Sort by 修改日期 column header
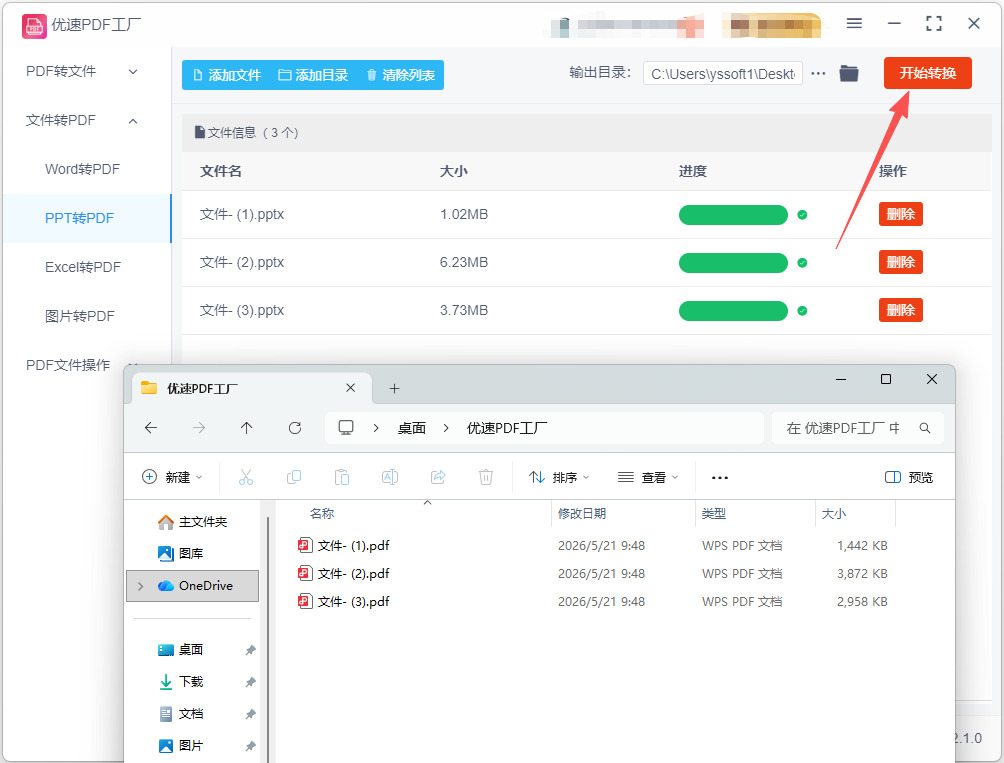The width and height of the screenshot is (1004, 763). coord(581,513)
